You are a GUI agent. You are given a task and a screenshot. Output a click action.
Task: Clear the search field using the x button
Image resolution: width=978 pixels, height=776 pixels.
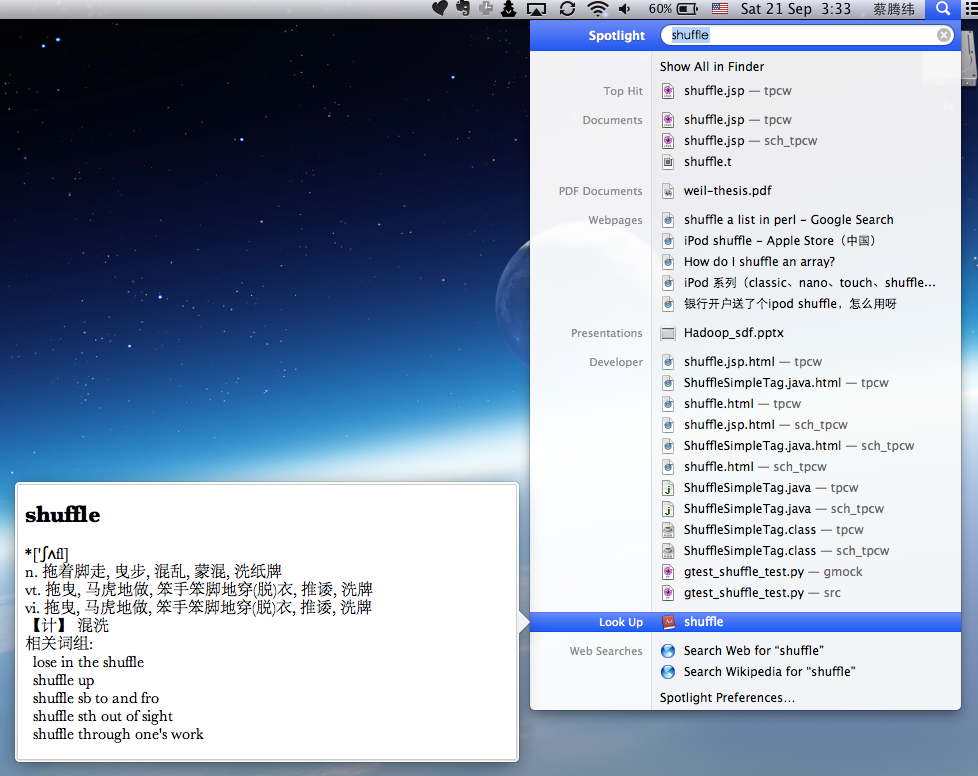(x=943, y=34)
